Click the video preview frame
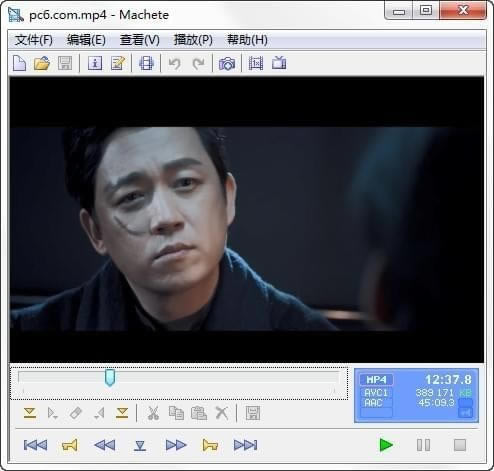The image size is (494, 471). 247,219
